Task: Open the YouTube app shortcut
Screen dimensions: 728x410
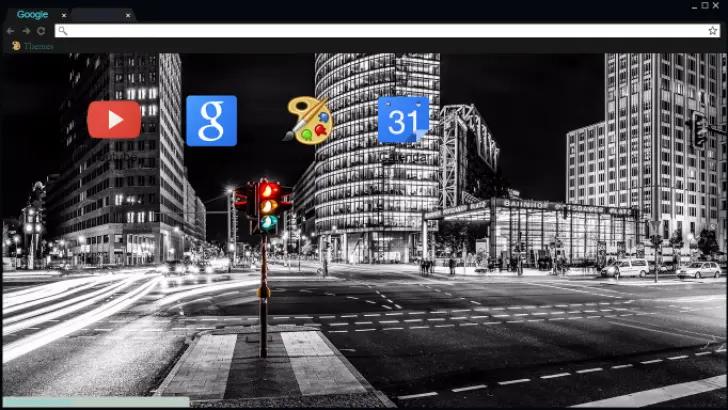Action: pyautogui.click(x=114, y=120)
